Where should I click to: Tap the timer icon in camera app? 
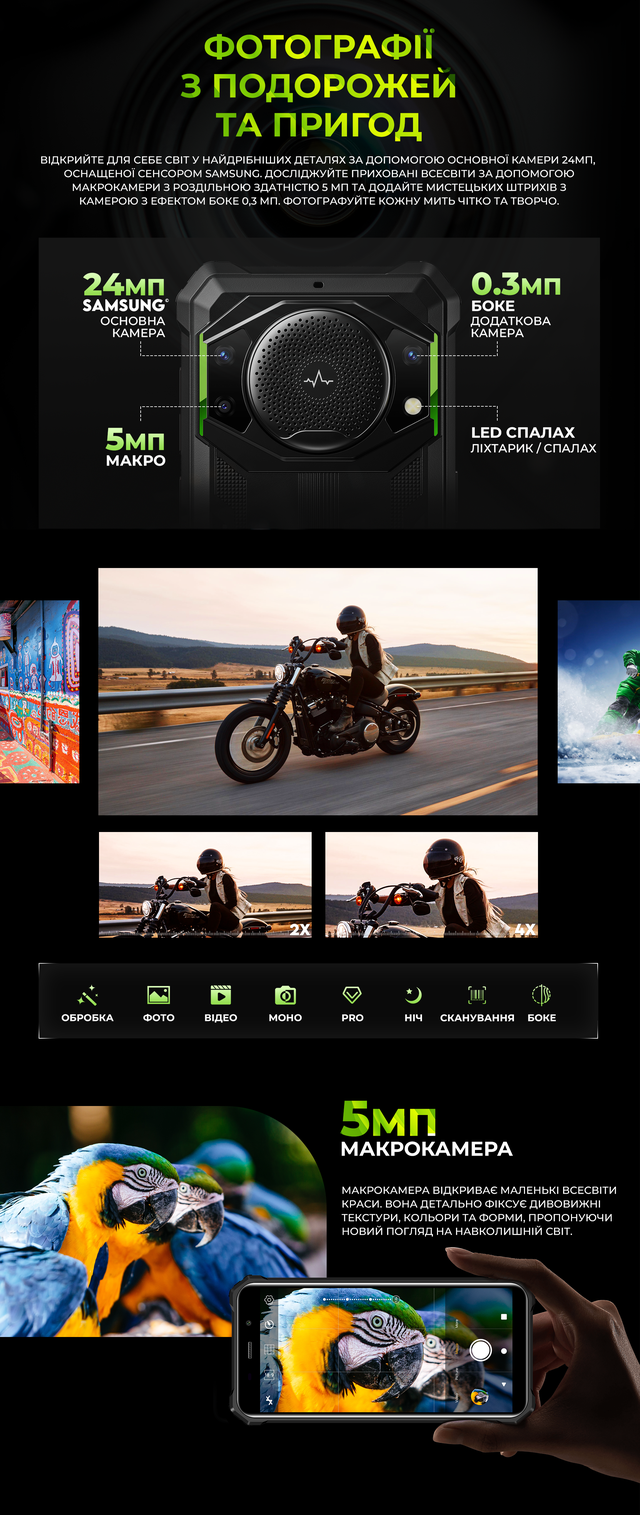(269, 1324)
